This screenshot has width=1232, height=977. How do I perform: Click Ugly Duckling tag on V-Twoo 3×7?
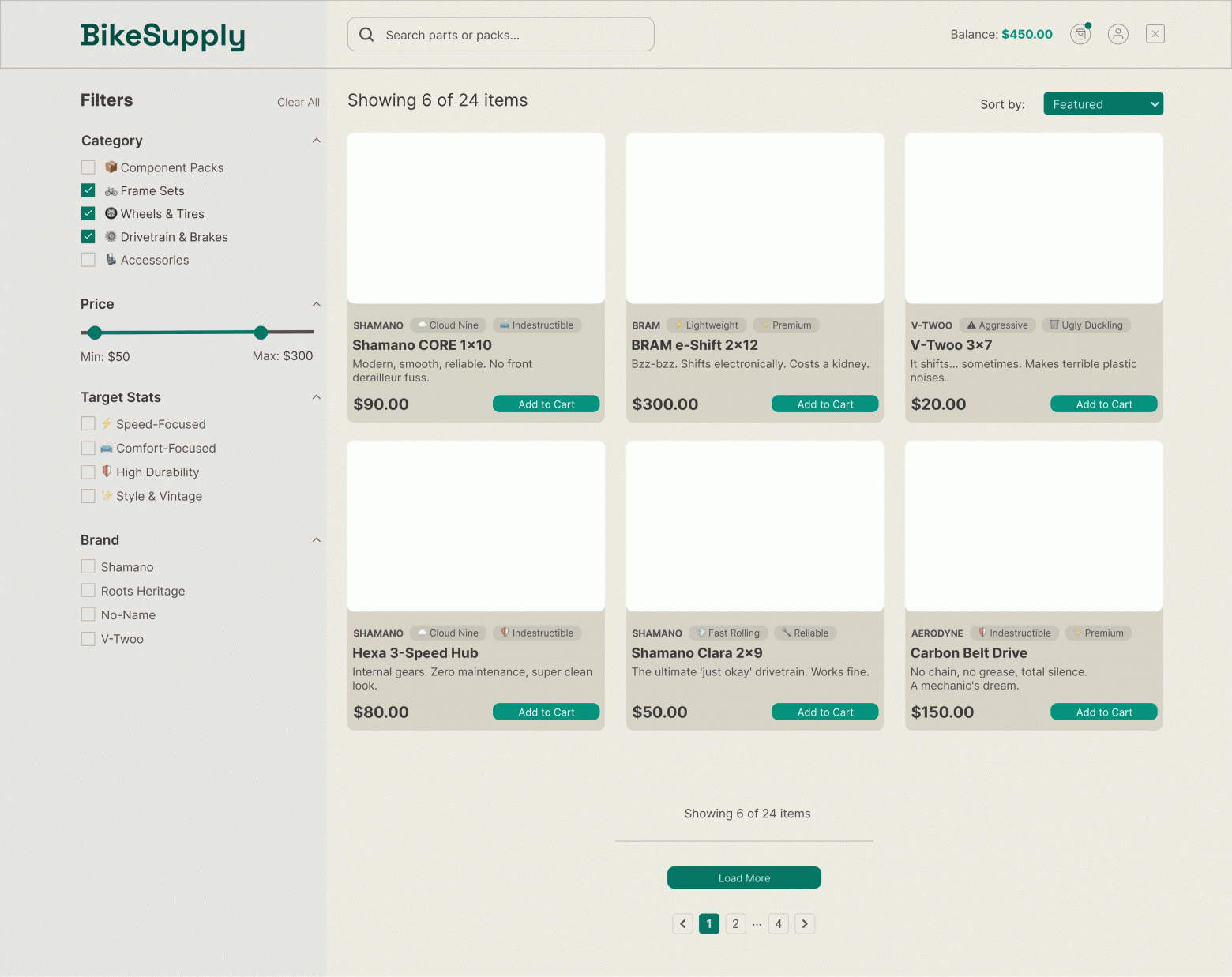pos(1087,325)
